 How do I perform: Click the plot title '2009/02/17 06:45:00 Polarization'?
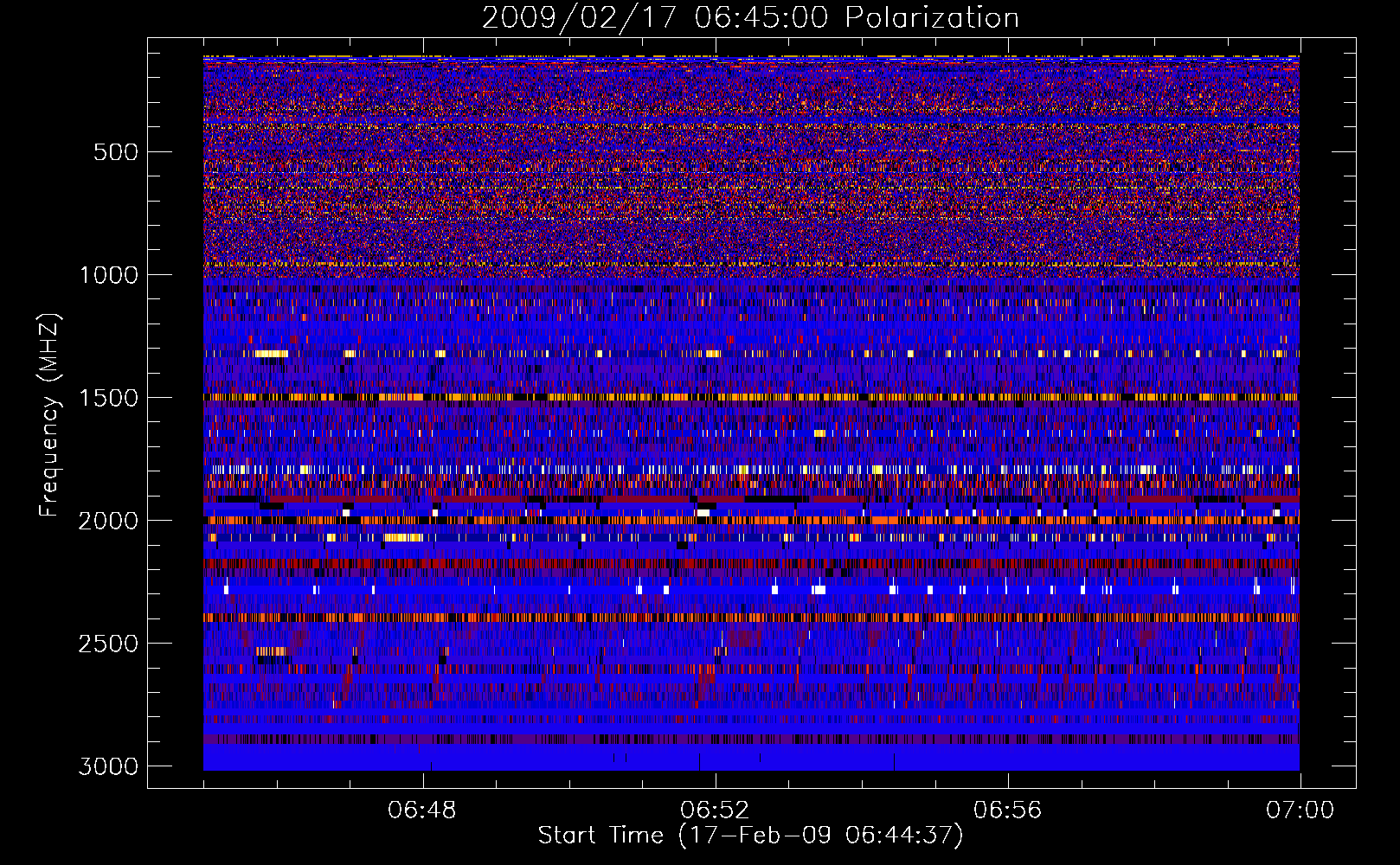(x=750, y=18)
